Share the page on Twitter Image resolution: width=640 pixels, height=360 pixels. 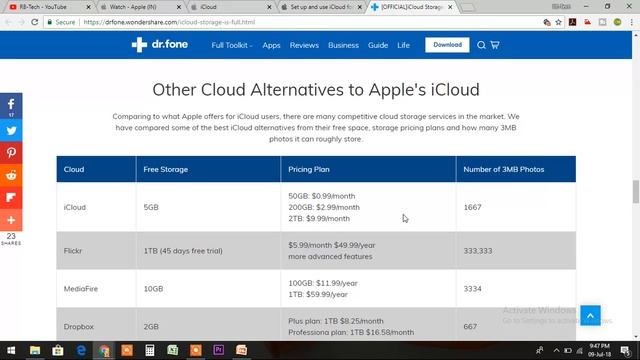click(x=11, y=130)
